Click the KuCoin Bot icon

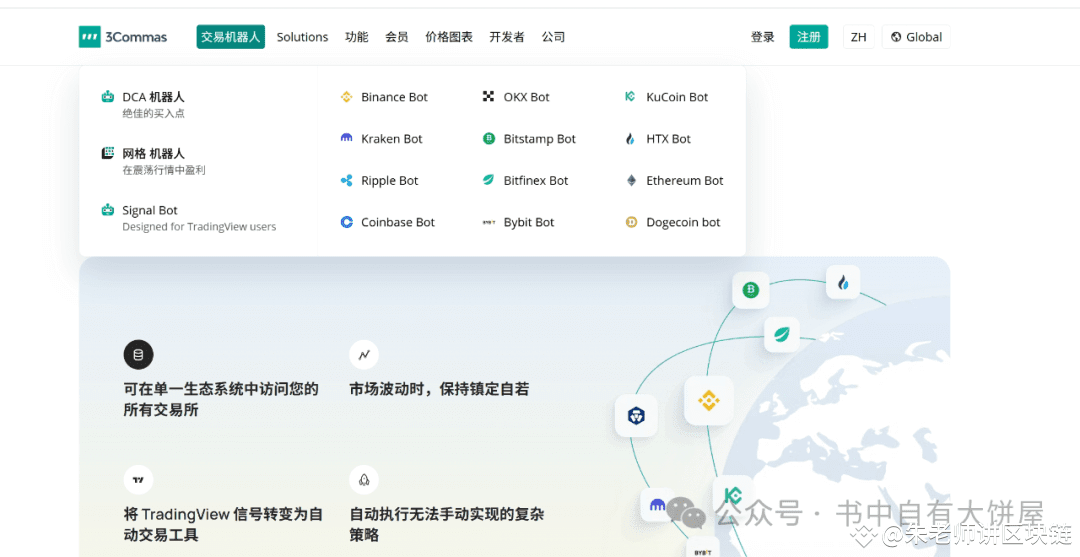pyautogui.click(x=630, y=97)
